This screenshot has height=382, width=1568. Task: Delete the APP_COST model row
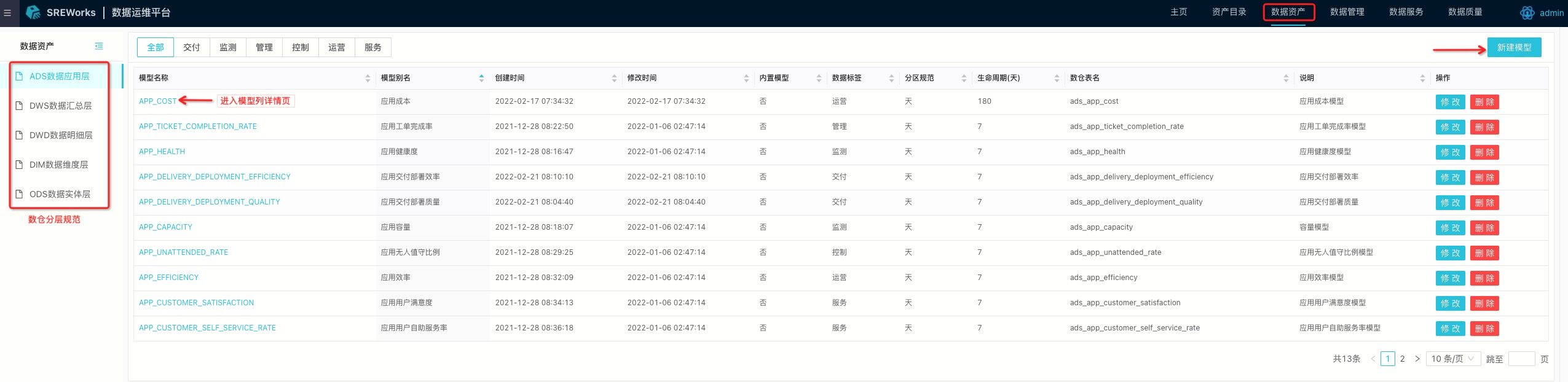tap(1484, 102)
